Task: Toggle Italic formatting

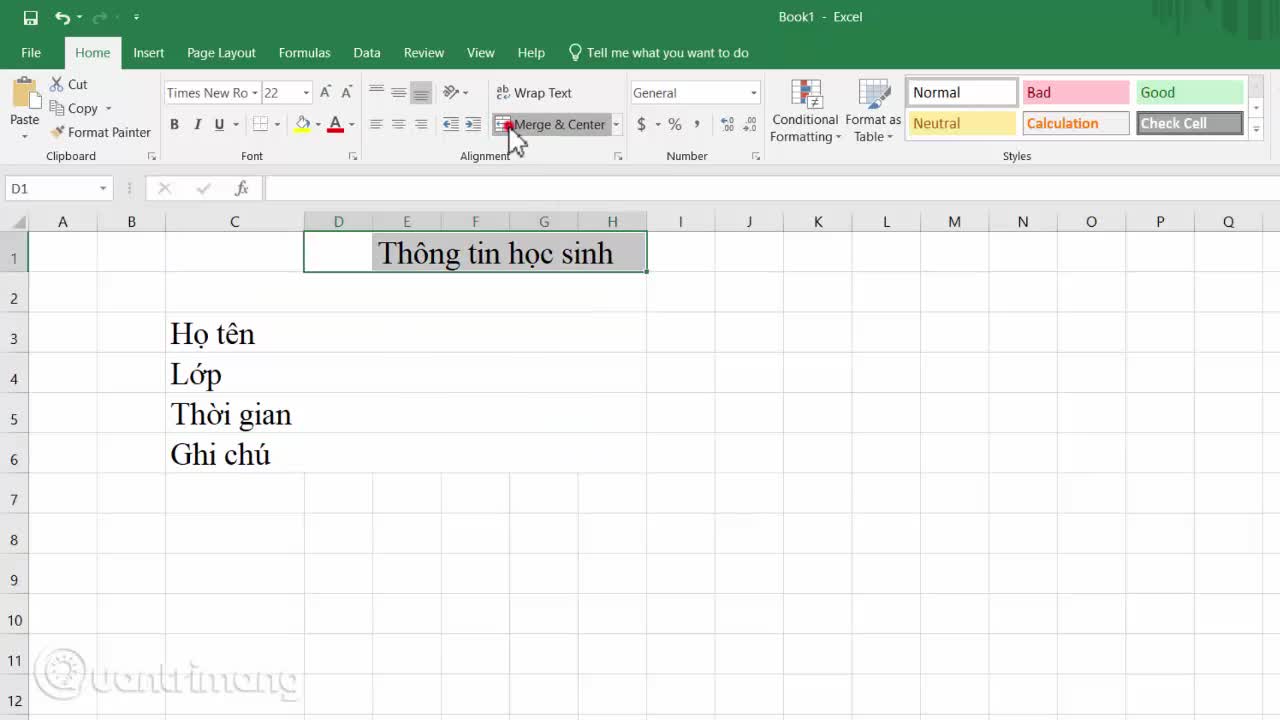Action: pos(197,124)
